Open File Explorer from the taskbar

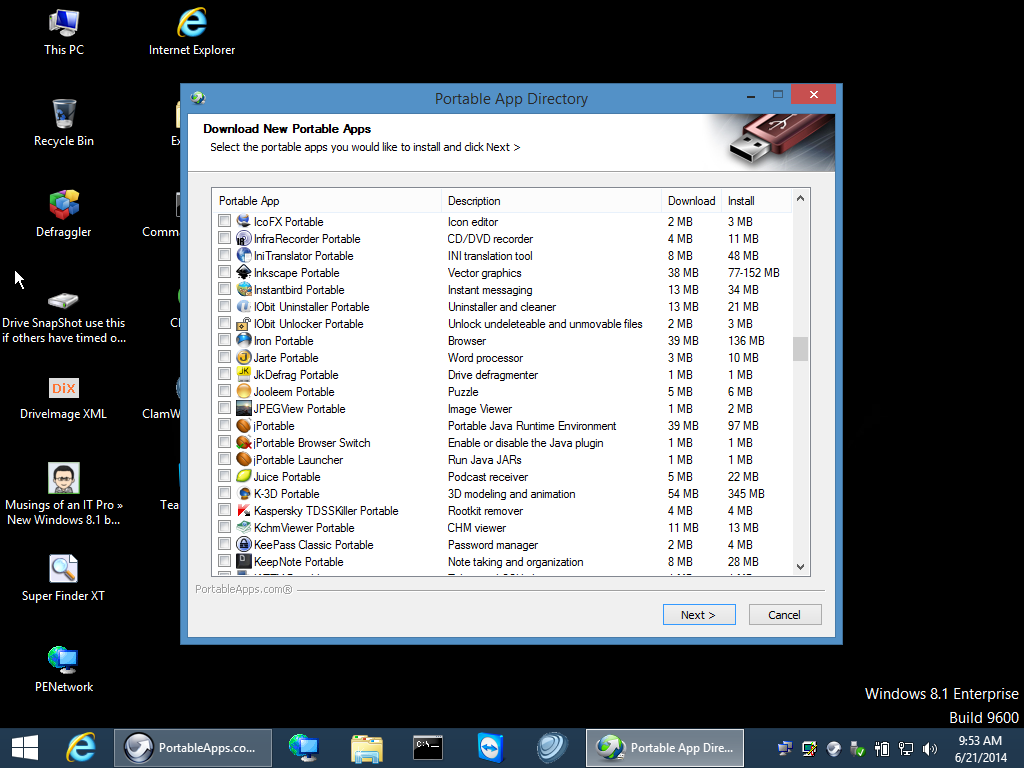(366, 748)
